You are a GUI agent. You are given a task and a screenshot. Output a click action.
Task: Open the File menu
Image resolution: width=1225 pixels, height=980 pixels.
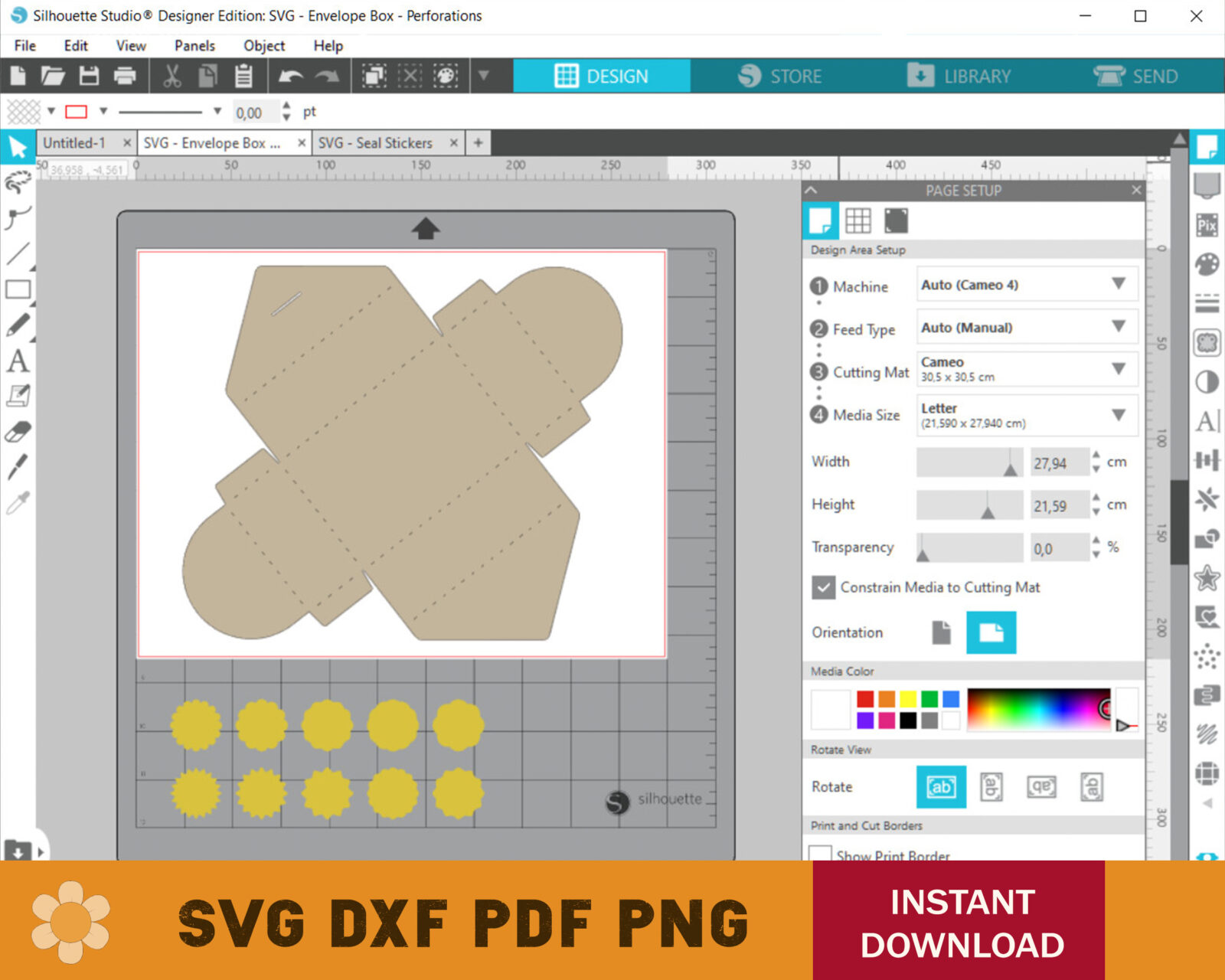click(x=24, y=46)
